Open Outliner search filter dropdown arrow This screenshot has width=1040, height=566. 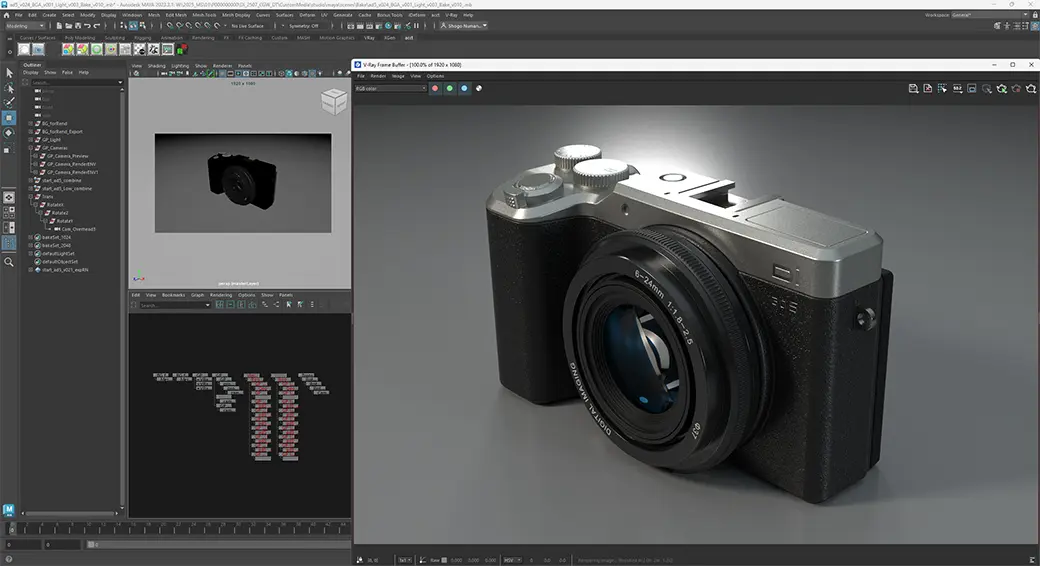[120, 82]
